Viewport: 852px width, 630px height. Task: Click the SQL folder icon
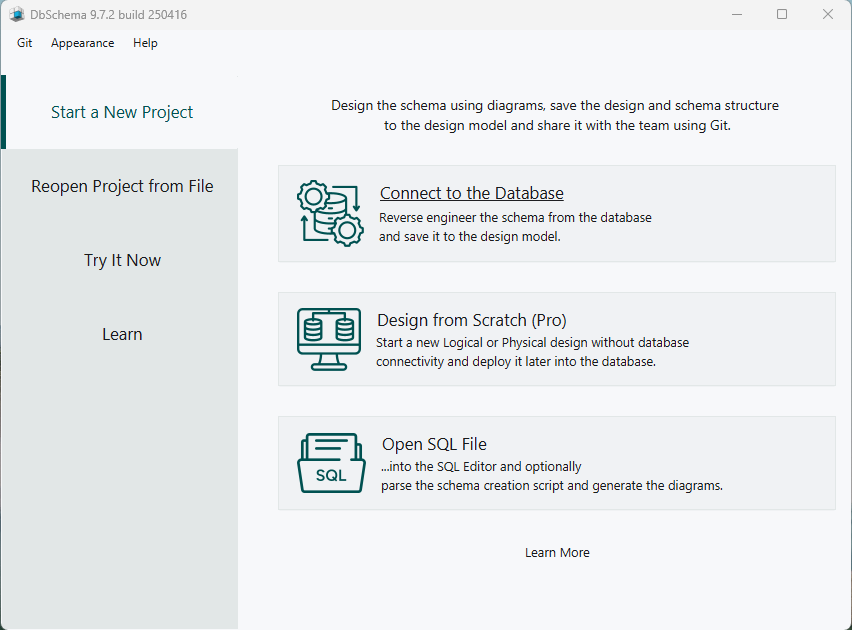pyautogui.click(x=331, y=463)
